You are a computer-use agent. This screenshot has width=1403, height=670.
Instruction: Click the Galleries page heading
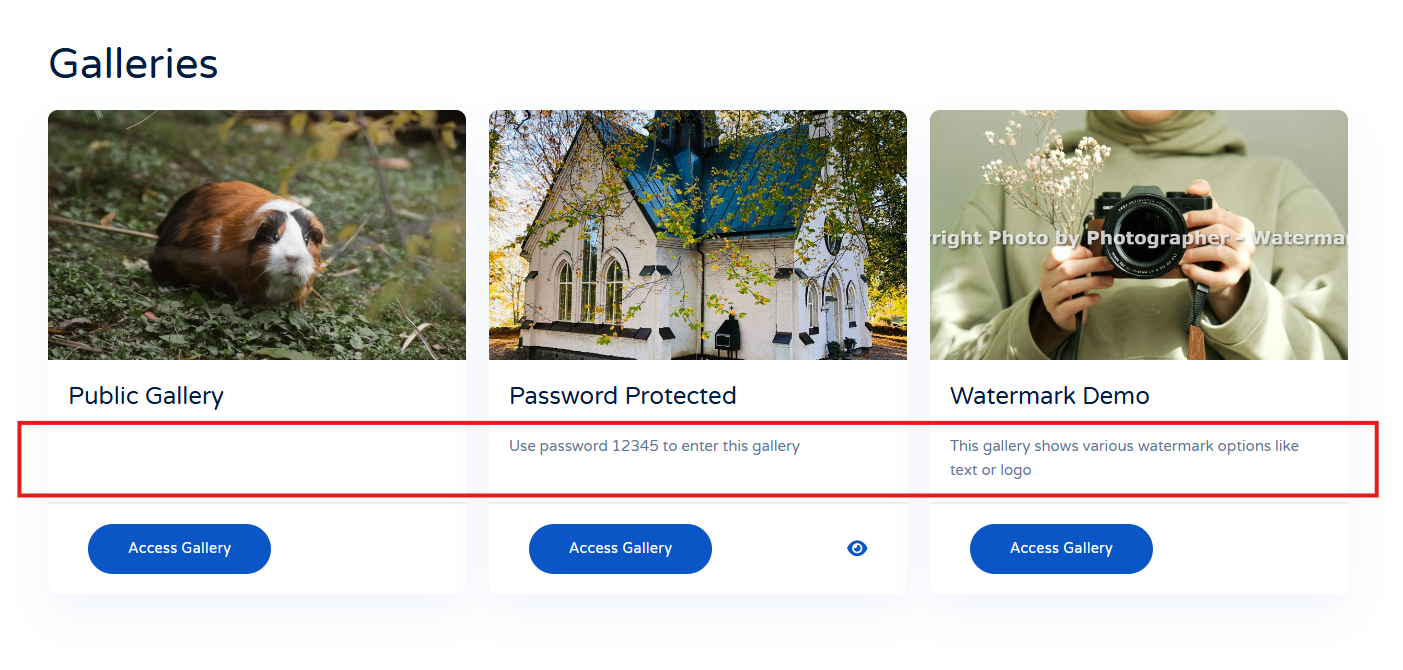coord(133,64)
